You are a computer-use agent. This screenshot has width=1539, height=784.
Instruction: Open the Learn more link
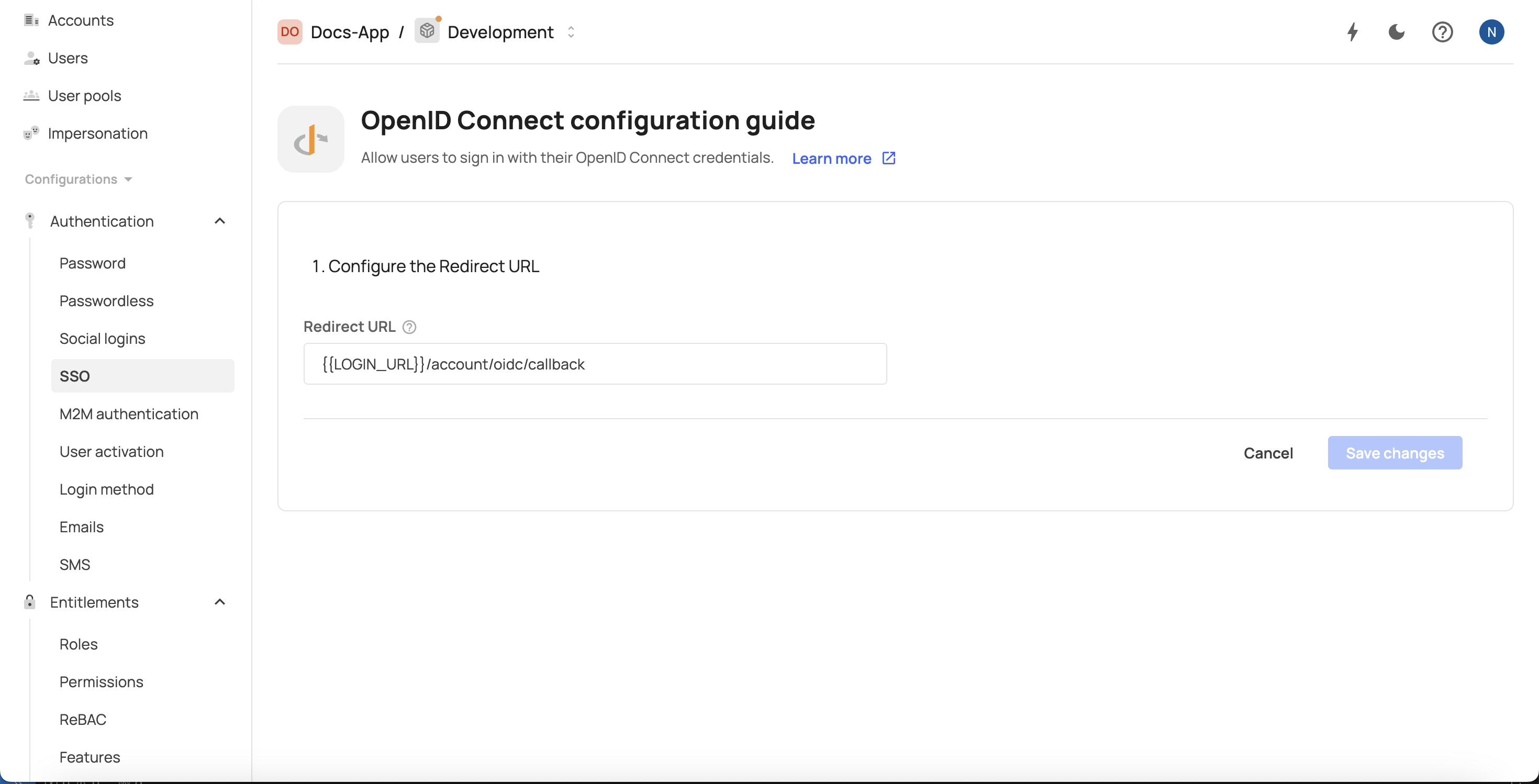pos(832,158)
